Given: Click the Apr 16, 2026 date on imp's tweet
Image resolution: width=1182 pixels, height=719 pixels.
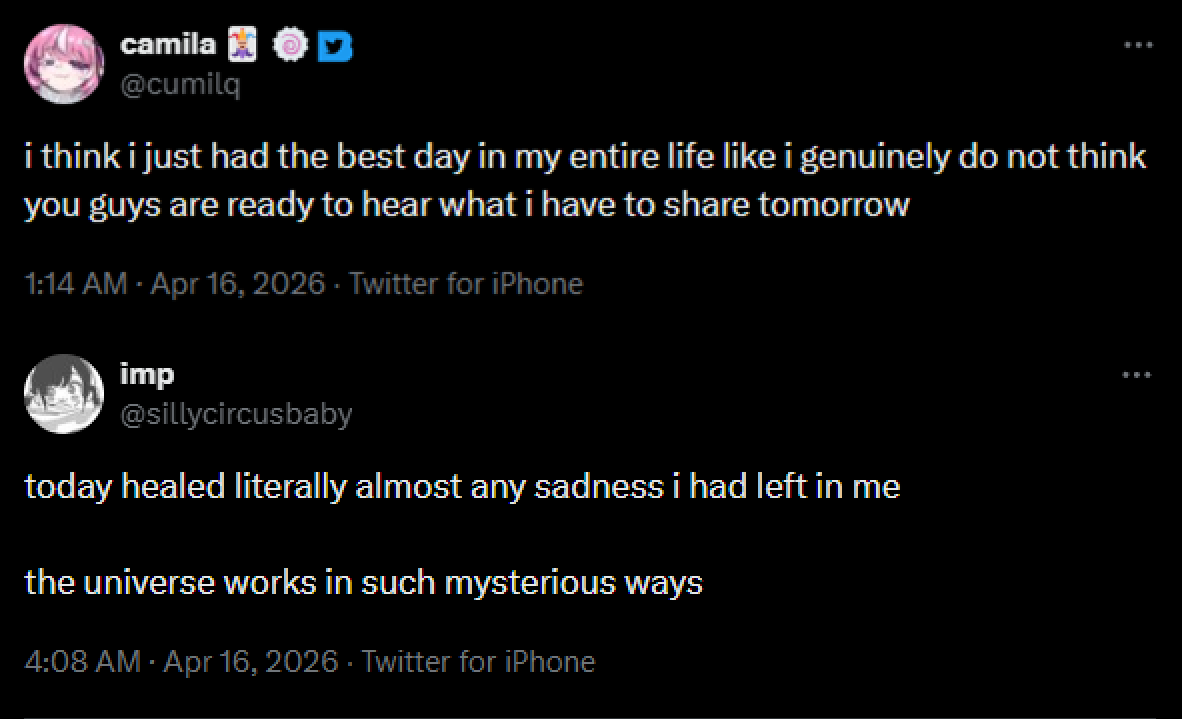Looking at the screenshot, I should pyautogui.click(x=250, y=662).
